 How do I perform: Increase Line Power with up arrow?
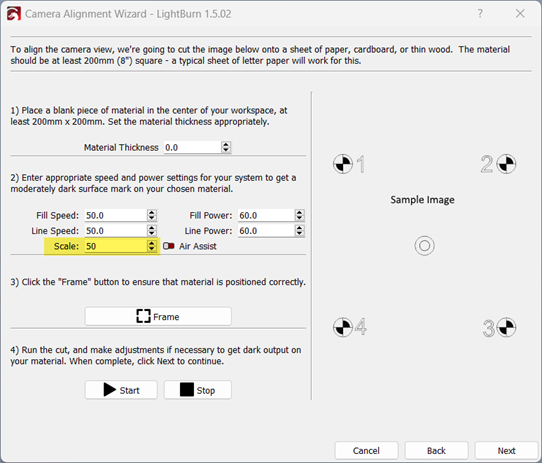coord(299,228)
